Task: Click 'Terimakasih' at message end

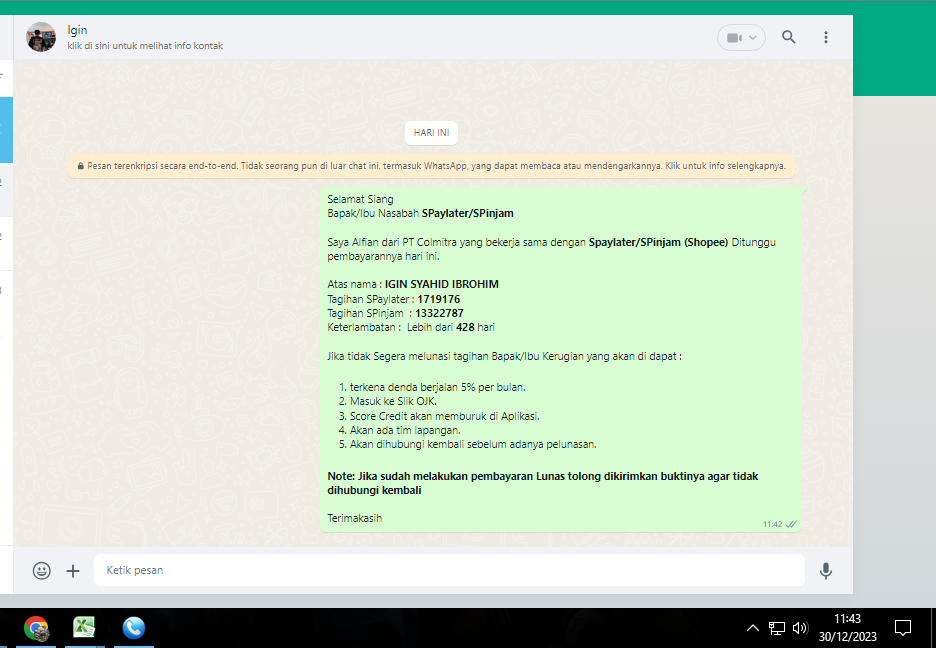Action: click(355, 518)
